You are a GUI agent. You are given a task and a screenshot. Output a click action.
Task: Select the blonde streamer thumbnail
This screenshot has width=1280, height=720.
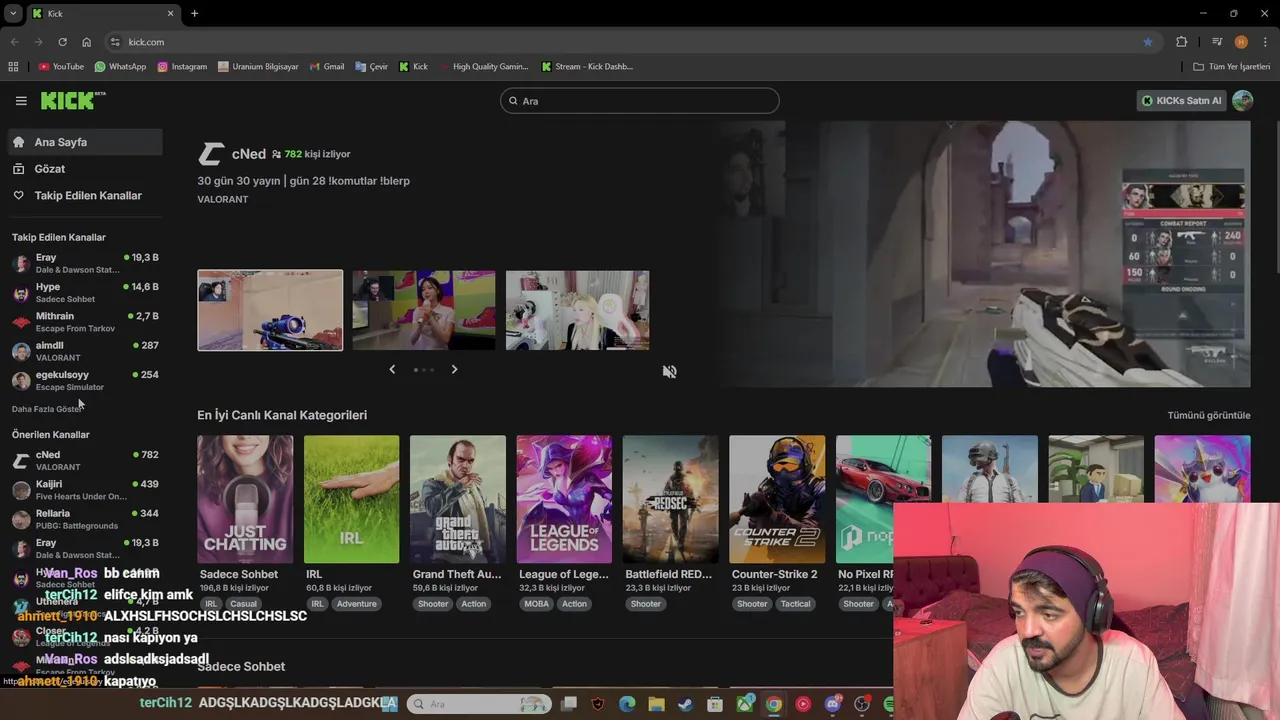tap(577, 310)
